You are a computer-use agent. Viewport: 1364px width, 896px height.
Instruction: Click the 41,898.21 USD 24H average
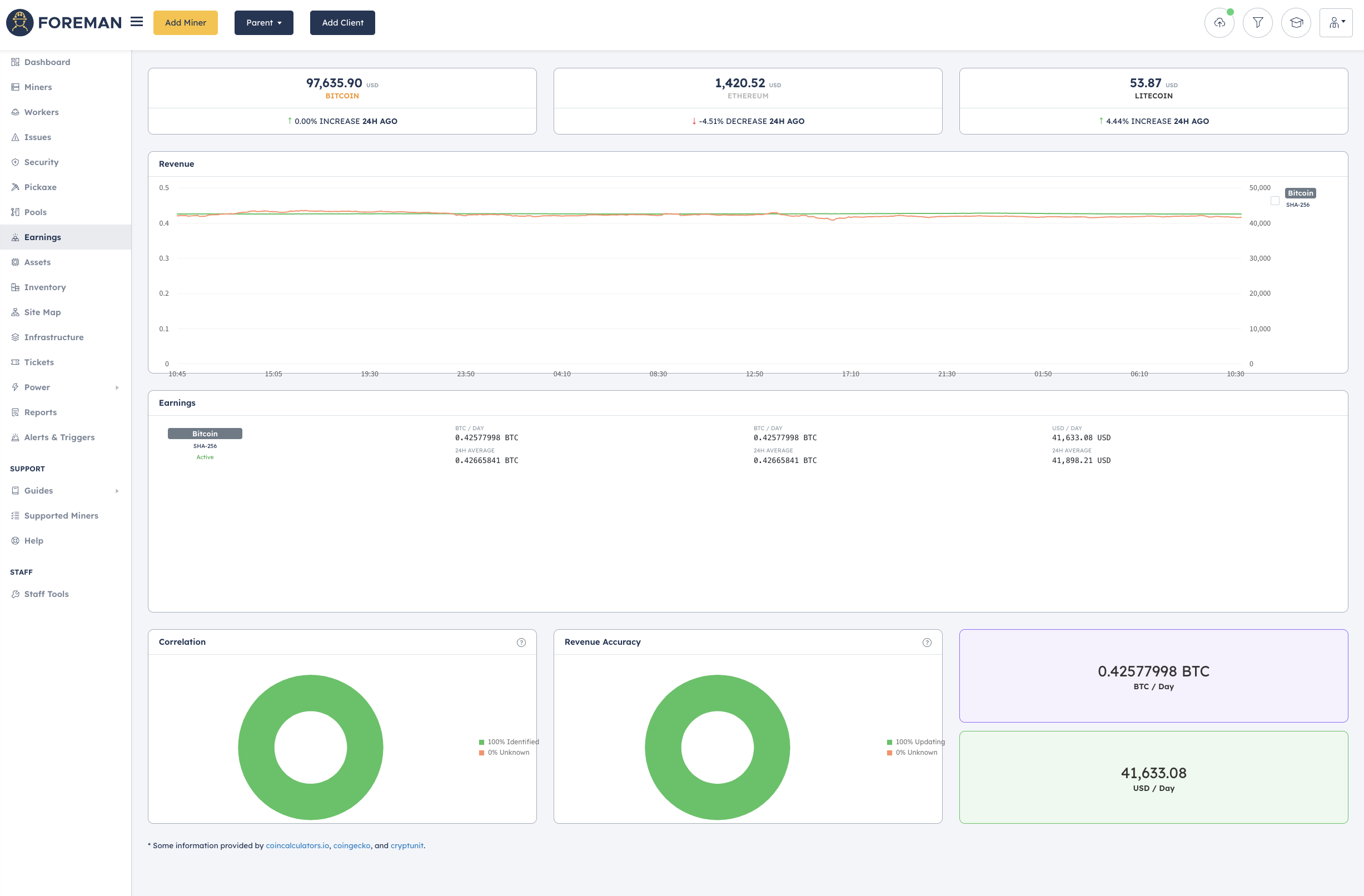[1081, 460]
